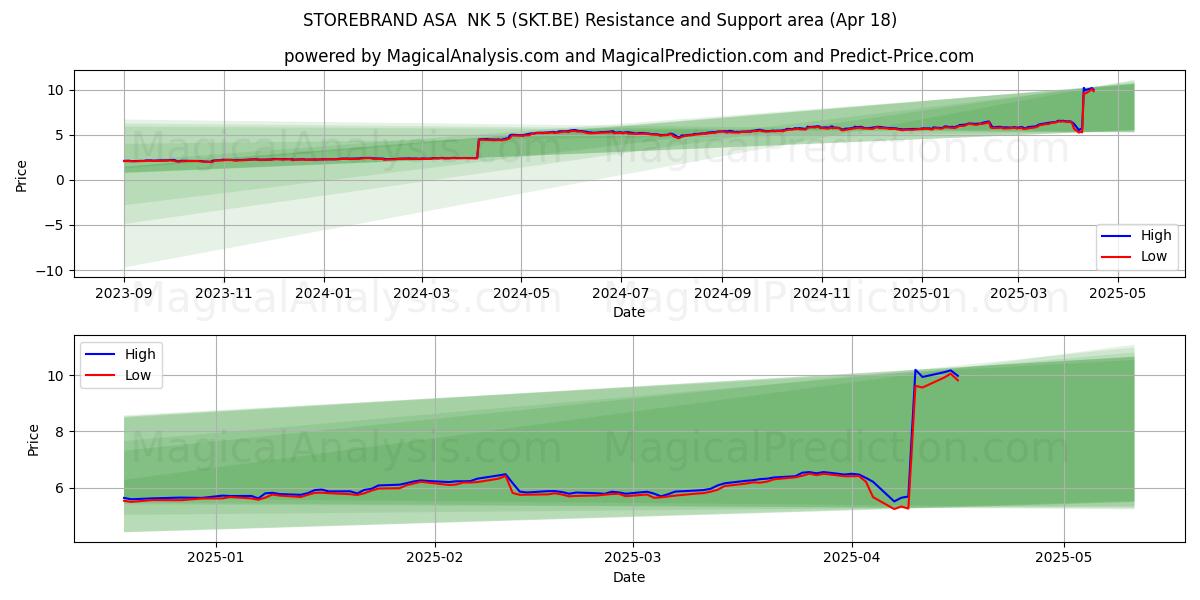Click '2025-05' tick label on lower chart

click(1064, 560)
